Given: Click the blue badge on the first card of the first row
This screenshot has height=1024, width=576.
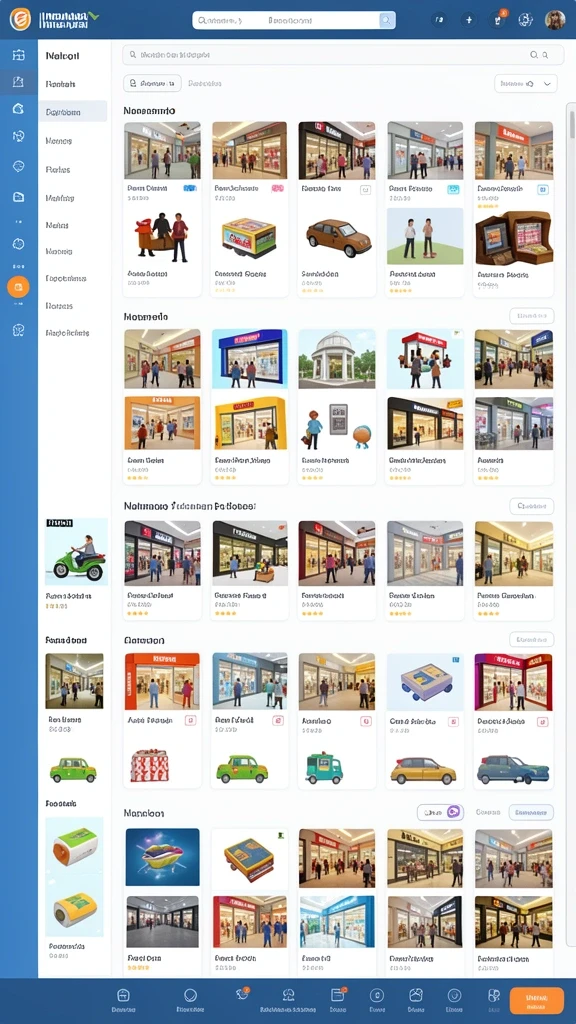Looking at the screenshot, I should click(190, 188).
